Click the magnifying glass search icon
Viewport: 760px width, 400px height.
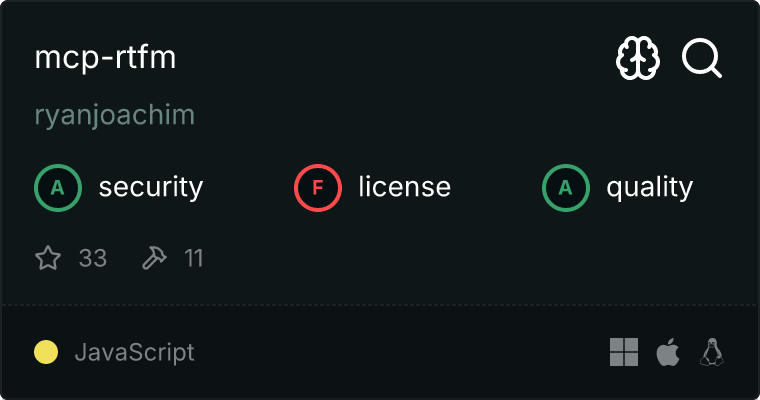(702, 59)
